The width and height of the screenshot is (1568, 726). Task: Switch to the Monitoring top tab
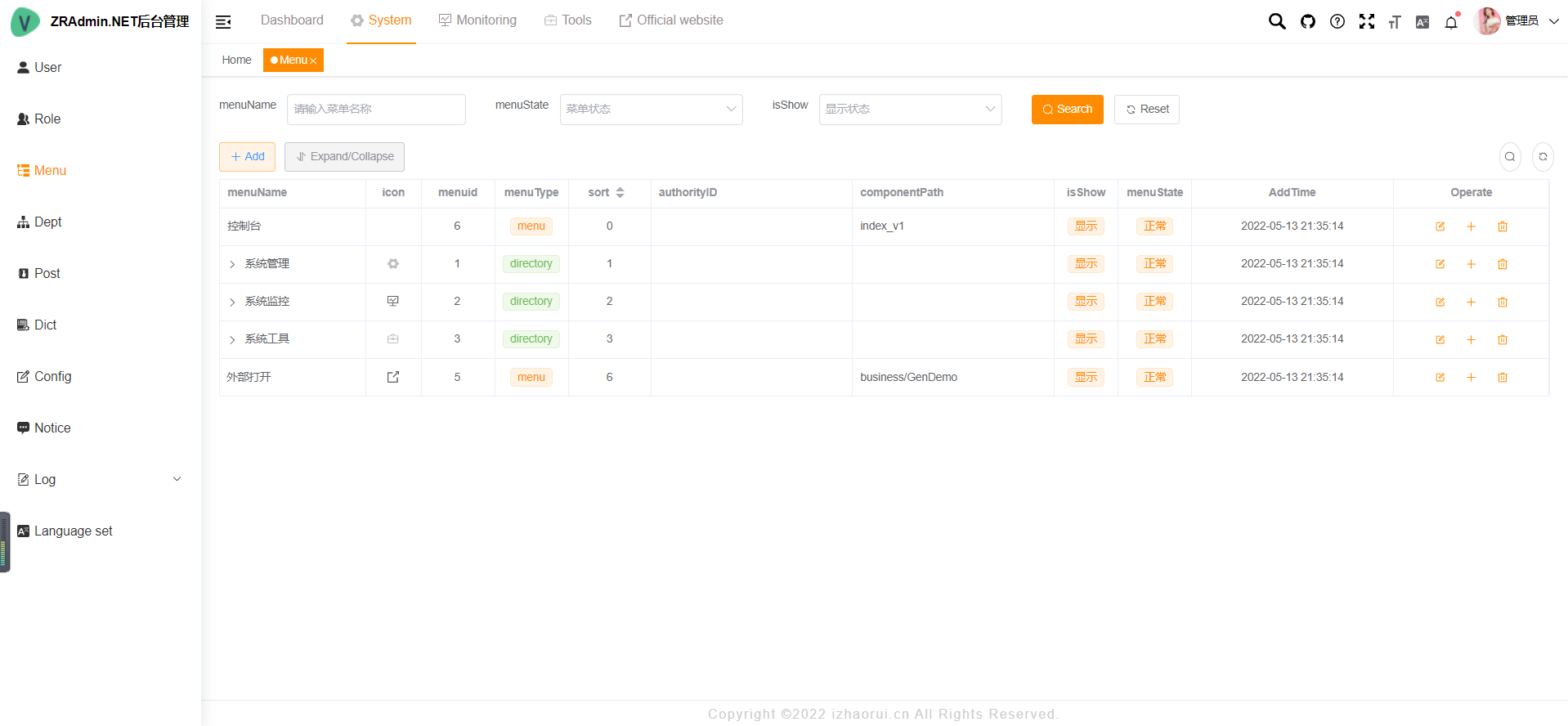[477, 20]
